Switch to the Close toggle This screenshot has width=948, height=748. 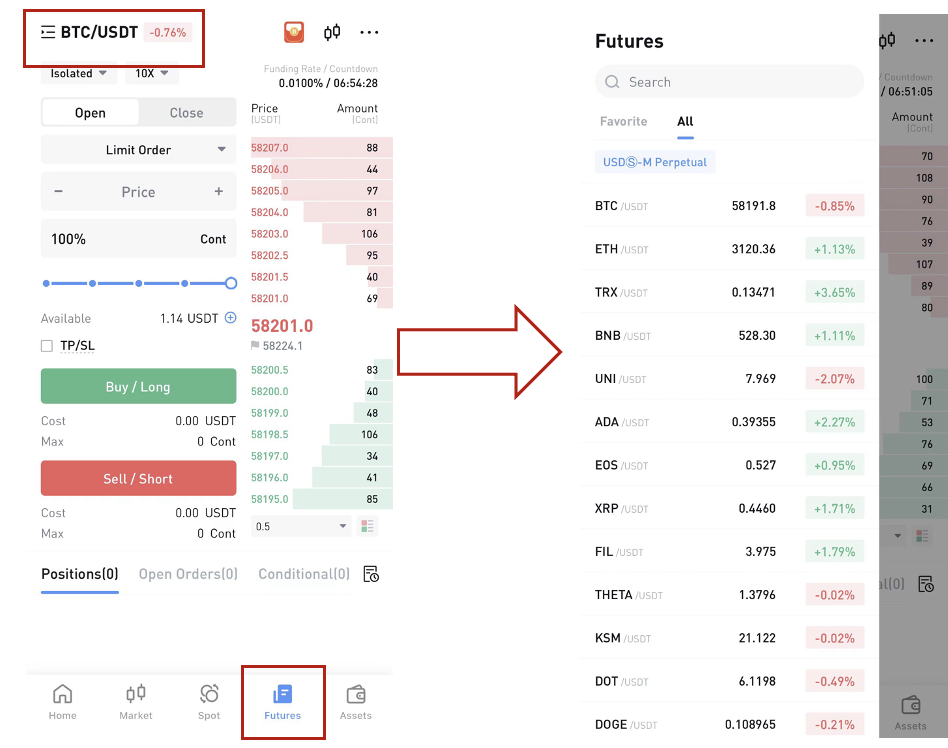pyautogui.click(x=186, y=113)
